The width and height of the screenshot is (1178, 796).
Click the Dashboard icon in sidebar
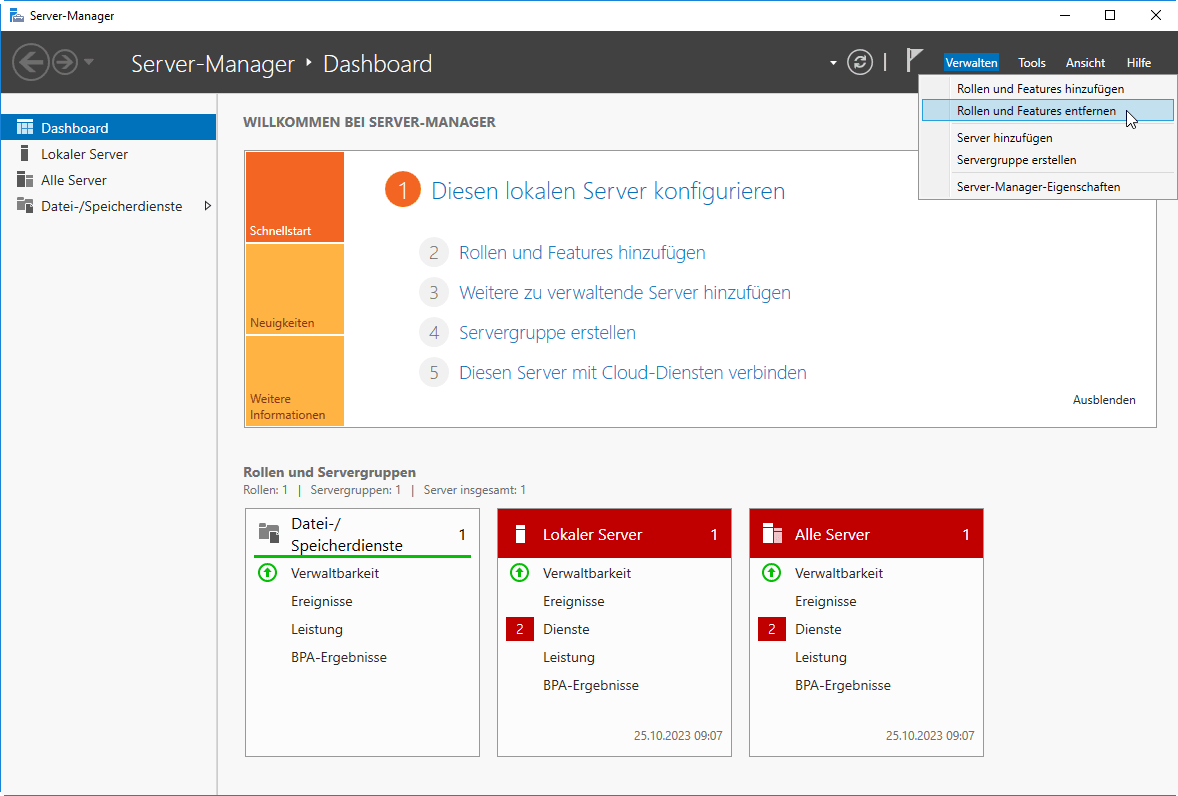pos(25,128)
